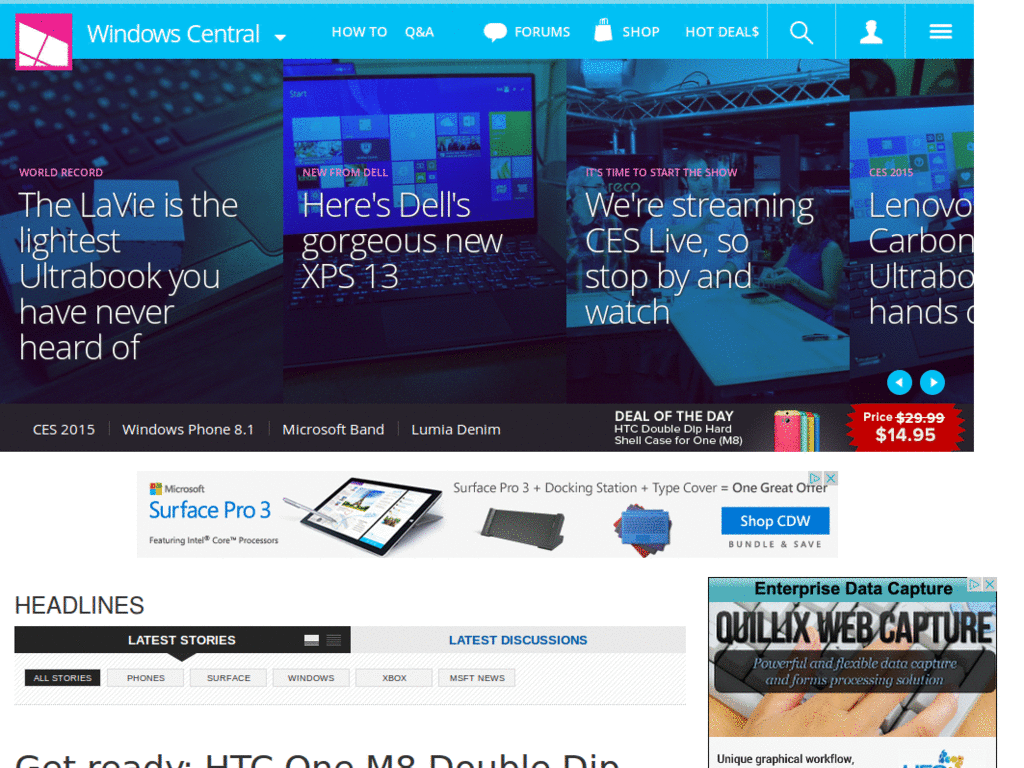Select the ALL STORIES filter
This screenshot has height=768, width=1024.
(x=63, y=678)
